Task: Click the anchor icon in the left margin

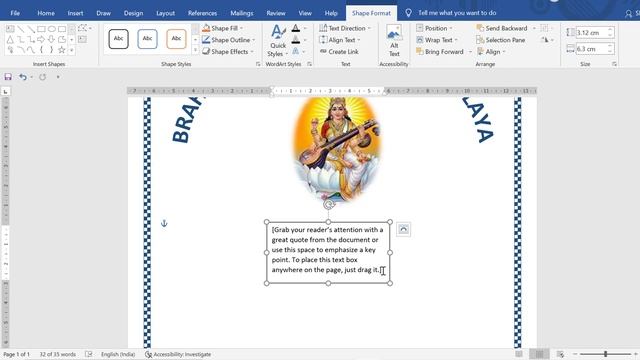Action: pyautogui.click(x=164, y=223)
